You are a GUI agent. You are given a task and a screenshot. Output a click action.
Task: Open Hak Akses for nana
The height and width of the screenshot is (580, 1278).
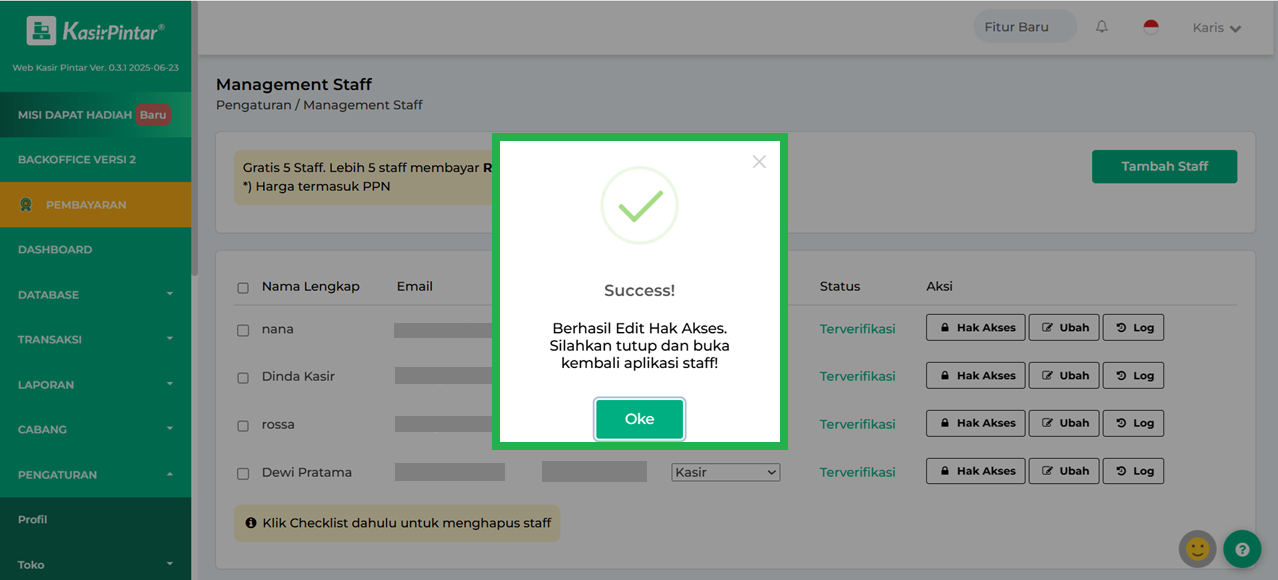point(975,328)
